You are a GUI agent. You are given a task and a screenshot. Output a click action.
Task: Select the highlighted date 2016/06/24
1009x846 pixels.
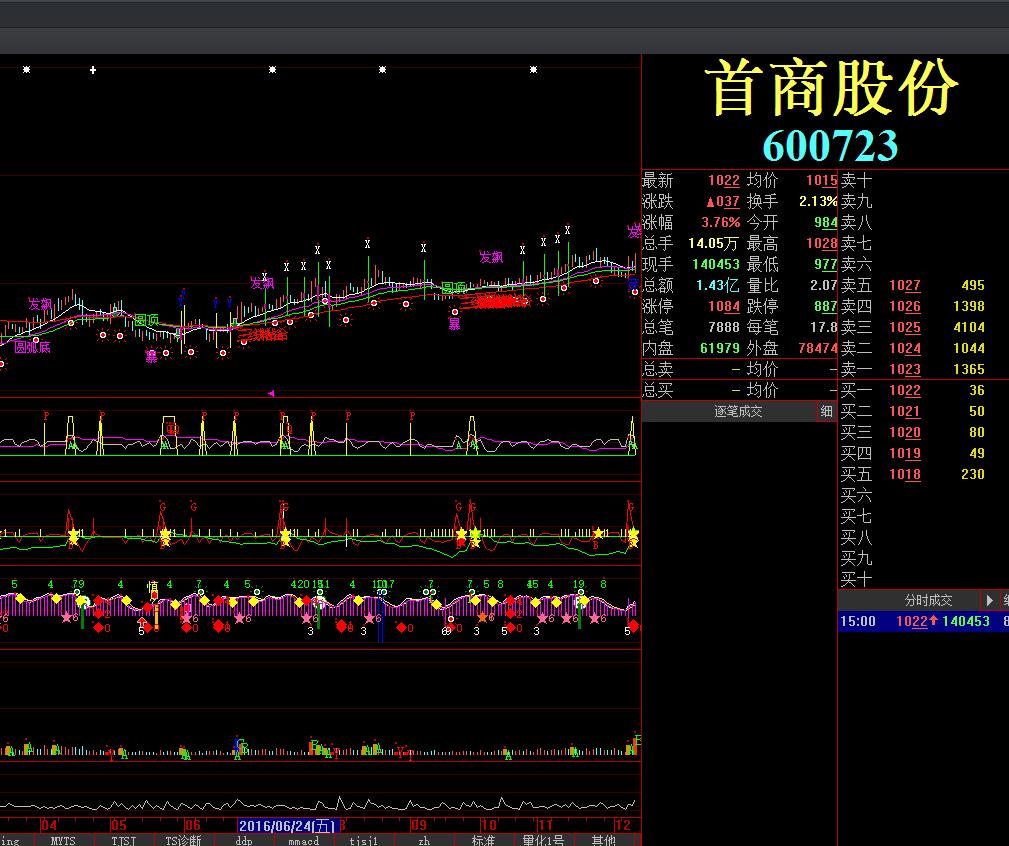(288, 825)
